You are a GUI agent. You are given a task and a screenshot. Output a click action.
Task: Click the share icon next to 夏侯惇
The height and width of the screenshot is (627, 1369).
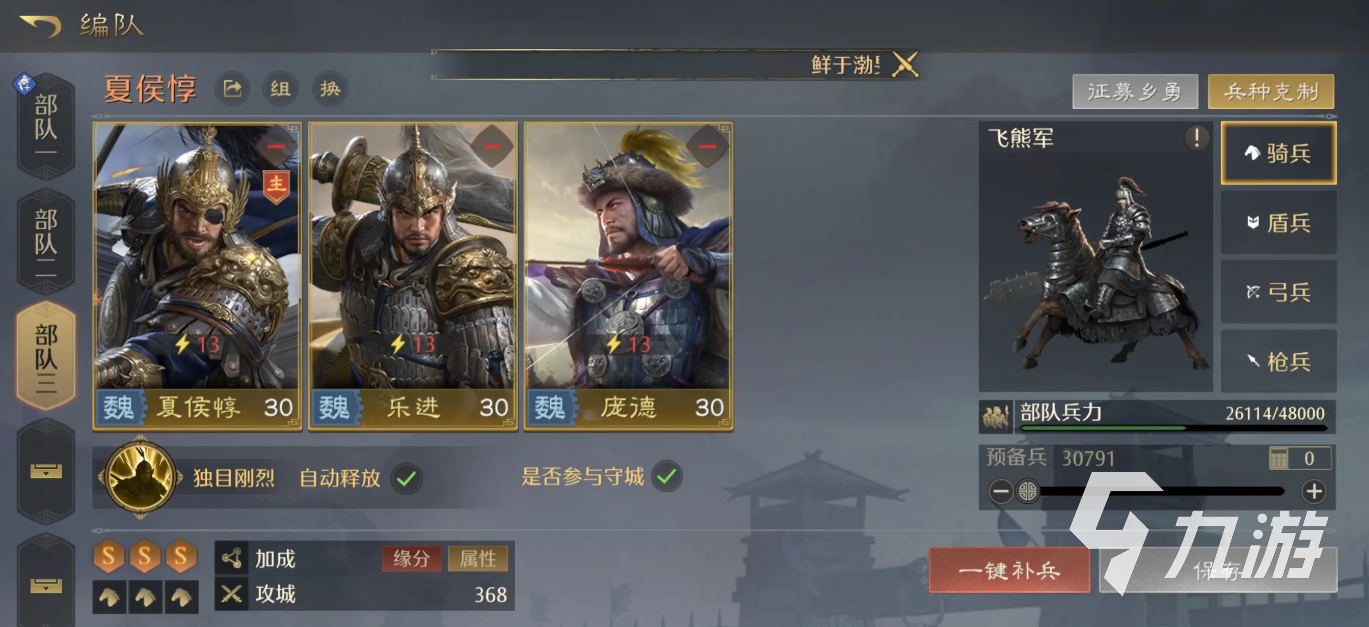point(232,89)
